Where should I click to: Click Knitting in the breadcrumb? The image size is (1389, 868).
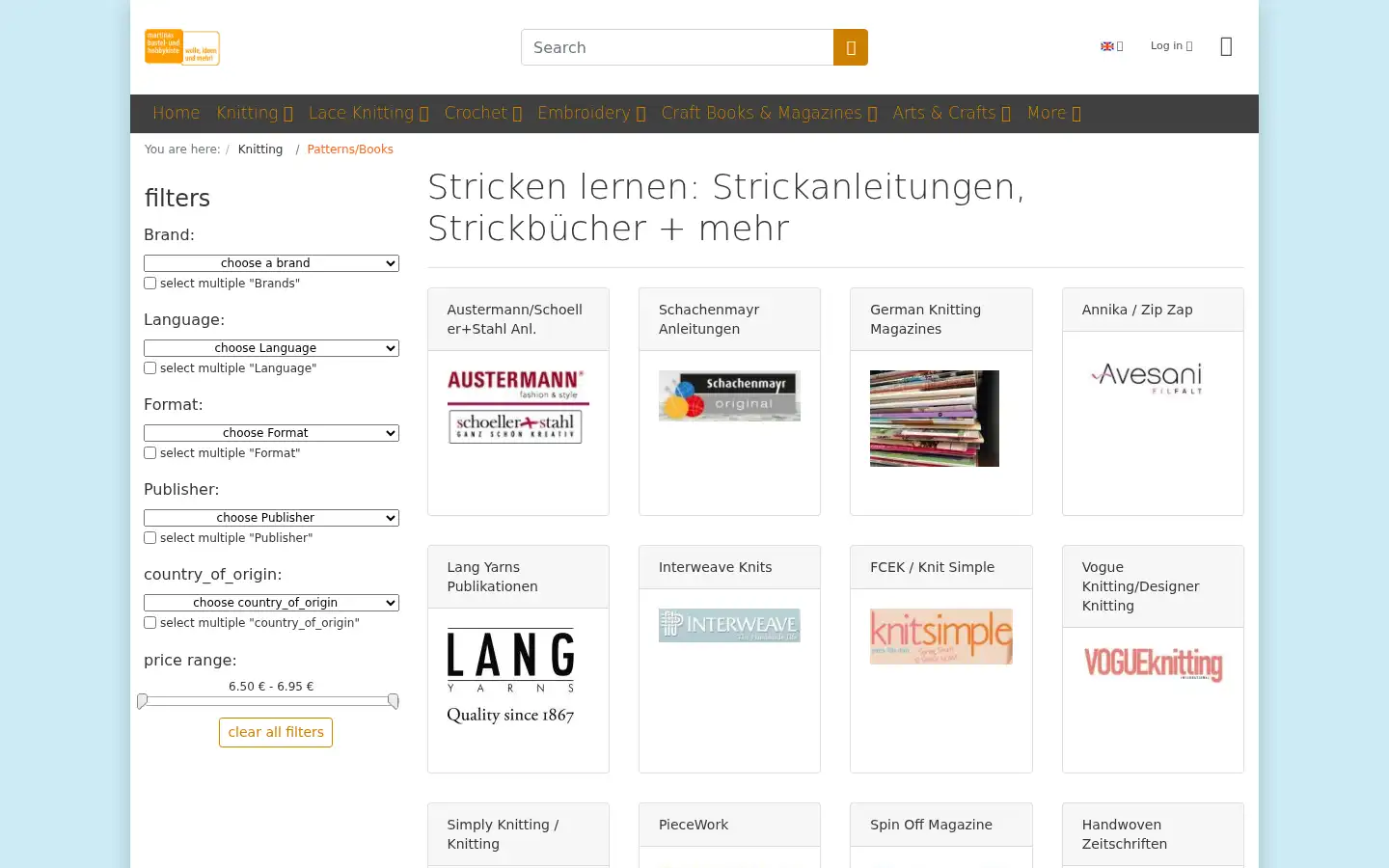260,149
